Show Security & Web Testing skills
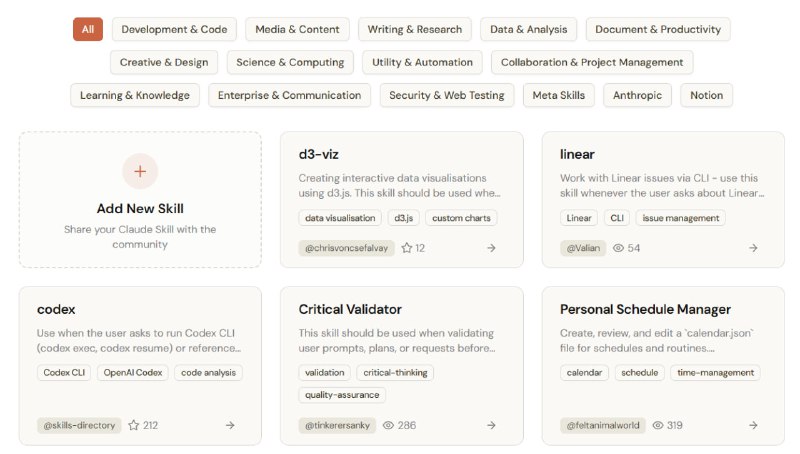Image resolution: width=800 pixels, height=454 pixels. (447, 95)
